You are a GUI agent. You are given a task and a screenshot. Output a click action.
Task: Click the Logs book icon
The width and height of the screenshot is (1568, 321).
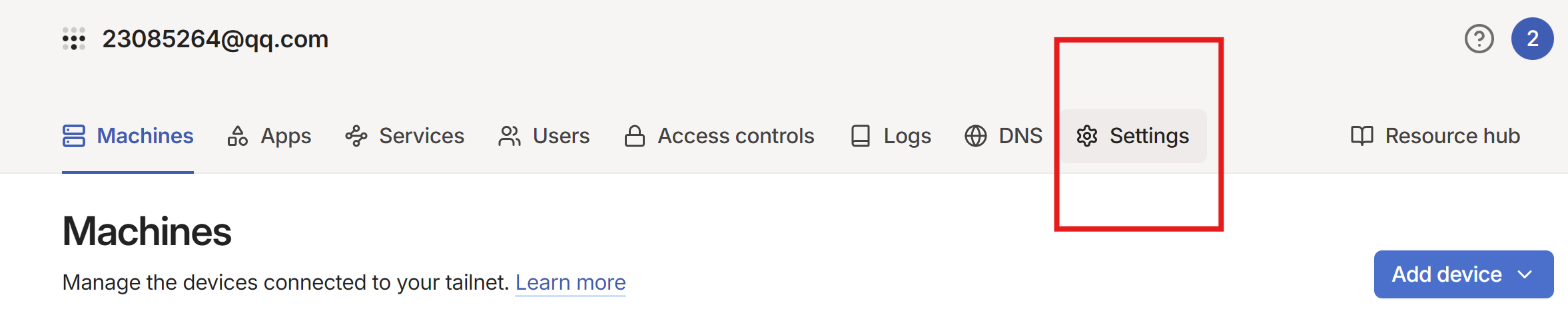click(861, 136)
